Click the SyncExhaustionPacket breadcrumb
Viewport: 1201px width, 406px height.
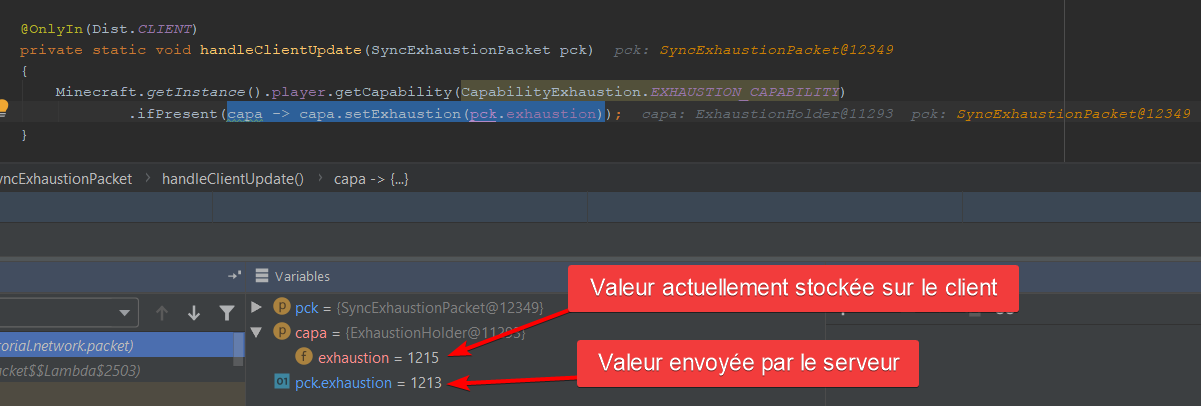66,179
